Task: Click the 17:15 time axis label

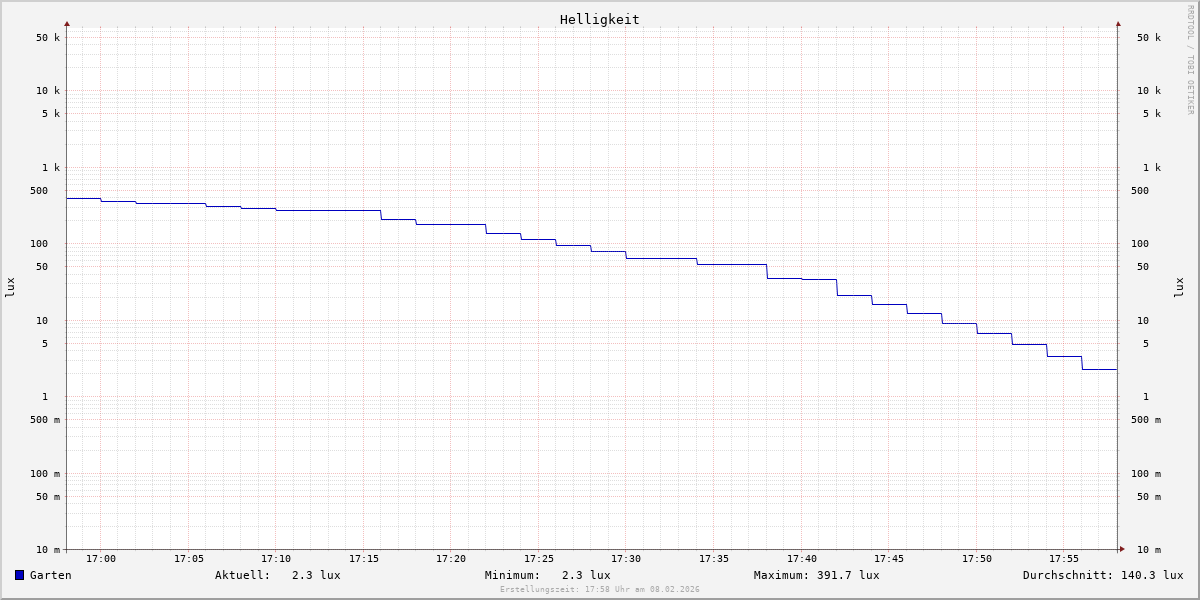Action: (364, 559)
